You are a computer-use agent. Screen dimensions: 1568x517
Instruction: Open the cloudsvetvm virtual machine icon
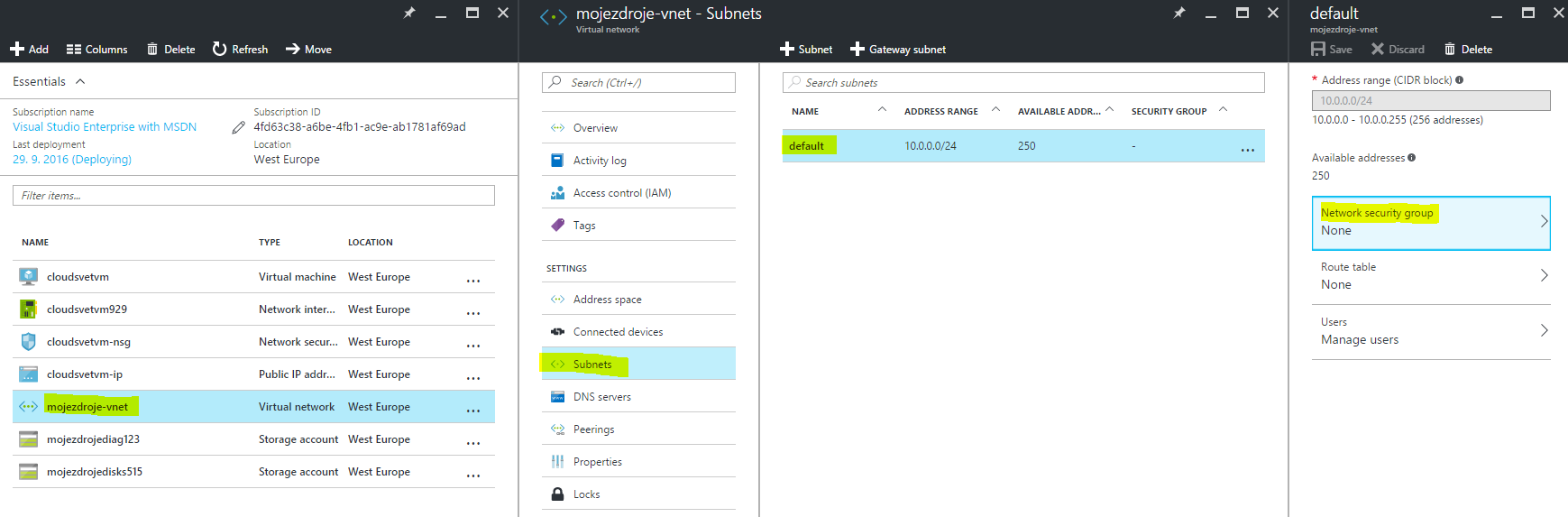pyautogui.click(x=29, y=277)
